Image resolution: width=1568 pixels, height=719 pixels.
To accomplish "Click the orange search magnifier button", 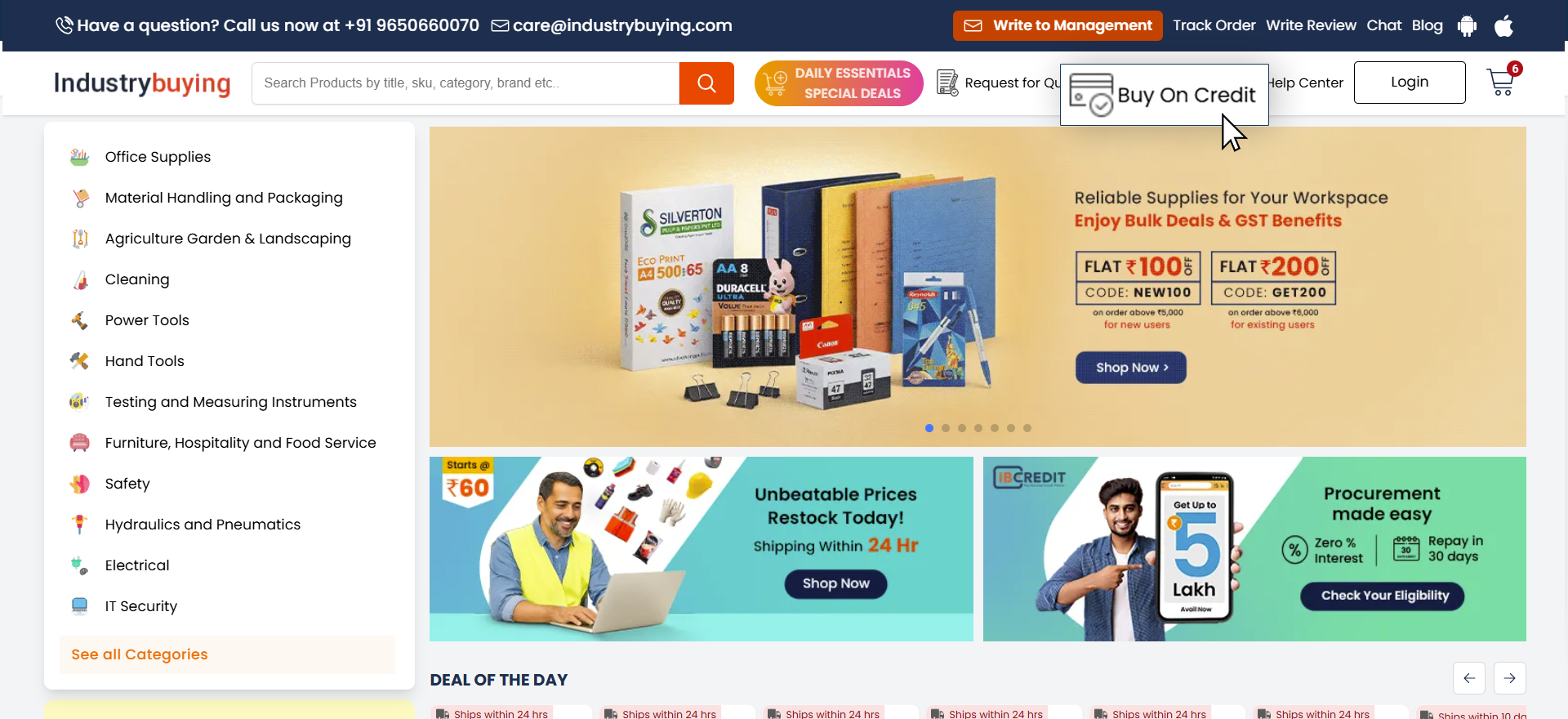I will (706, 83).
